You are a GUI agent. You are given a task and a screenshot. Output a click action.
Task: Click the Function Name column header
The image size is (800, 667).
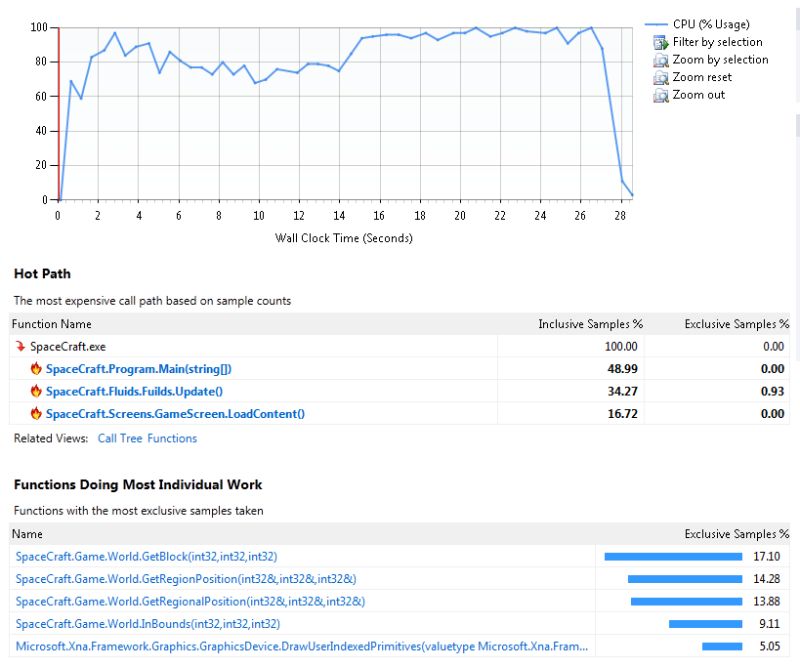52,324
